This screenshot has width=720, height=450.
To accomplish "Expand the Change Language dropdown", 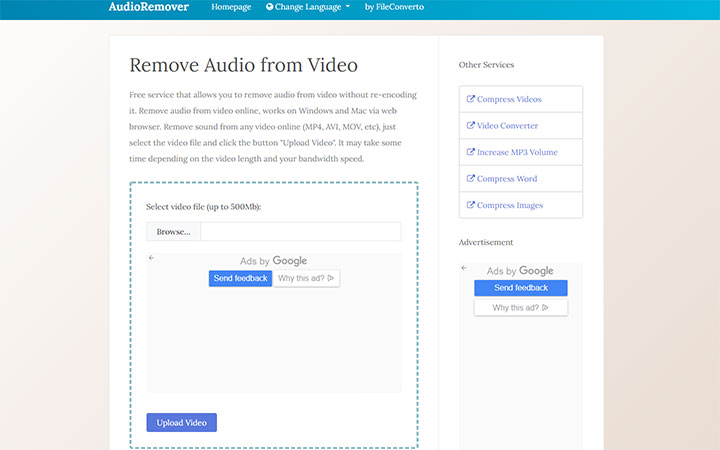I will 308,7.
